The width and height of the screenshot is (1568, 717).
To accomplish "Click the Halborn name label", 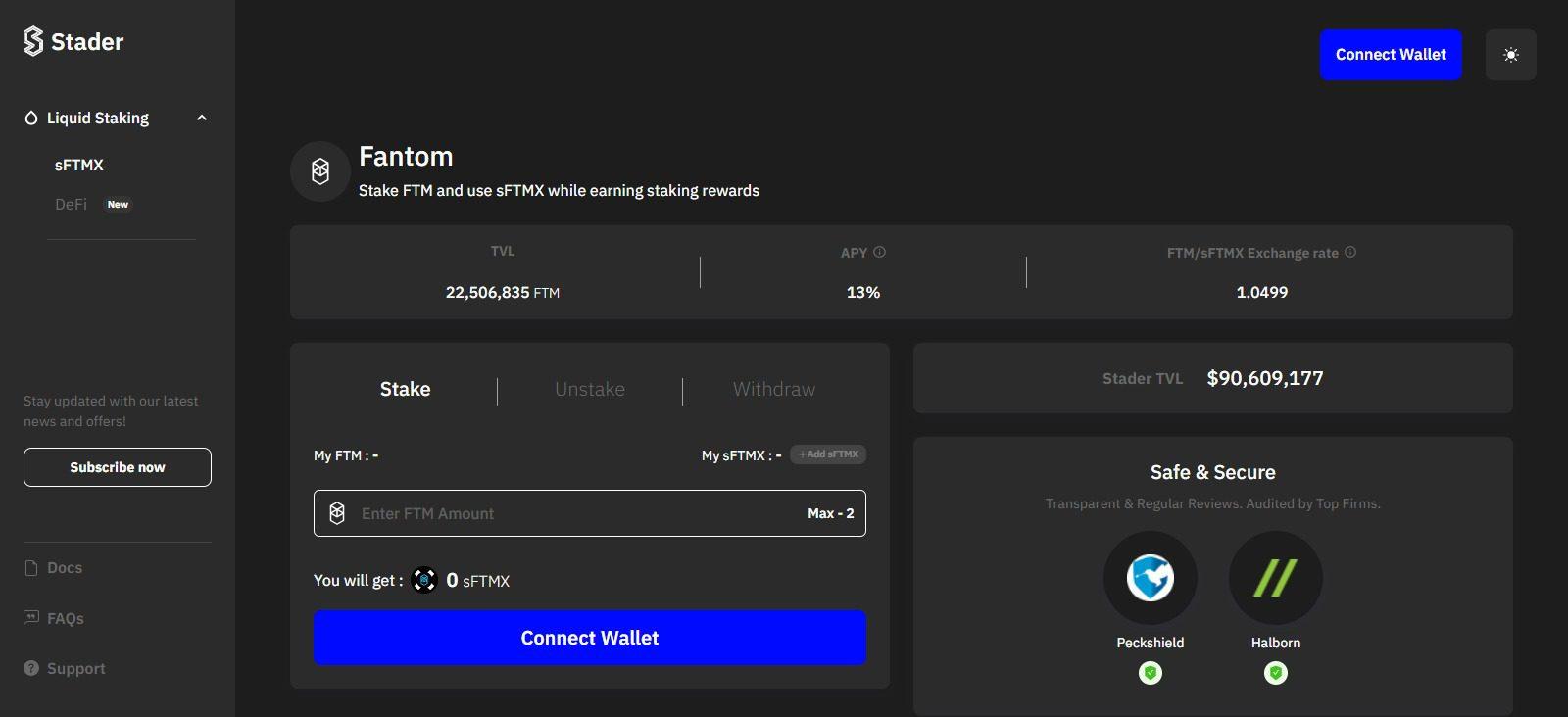I will click(1276, 643).
